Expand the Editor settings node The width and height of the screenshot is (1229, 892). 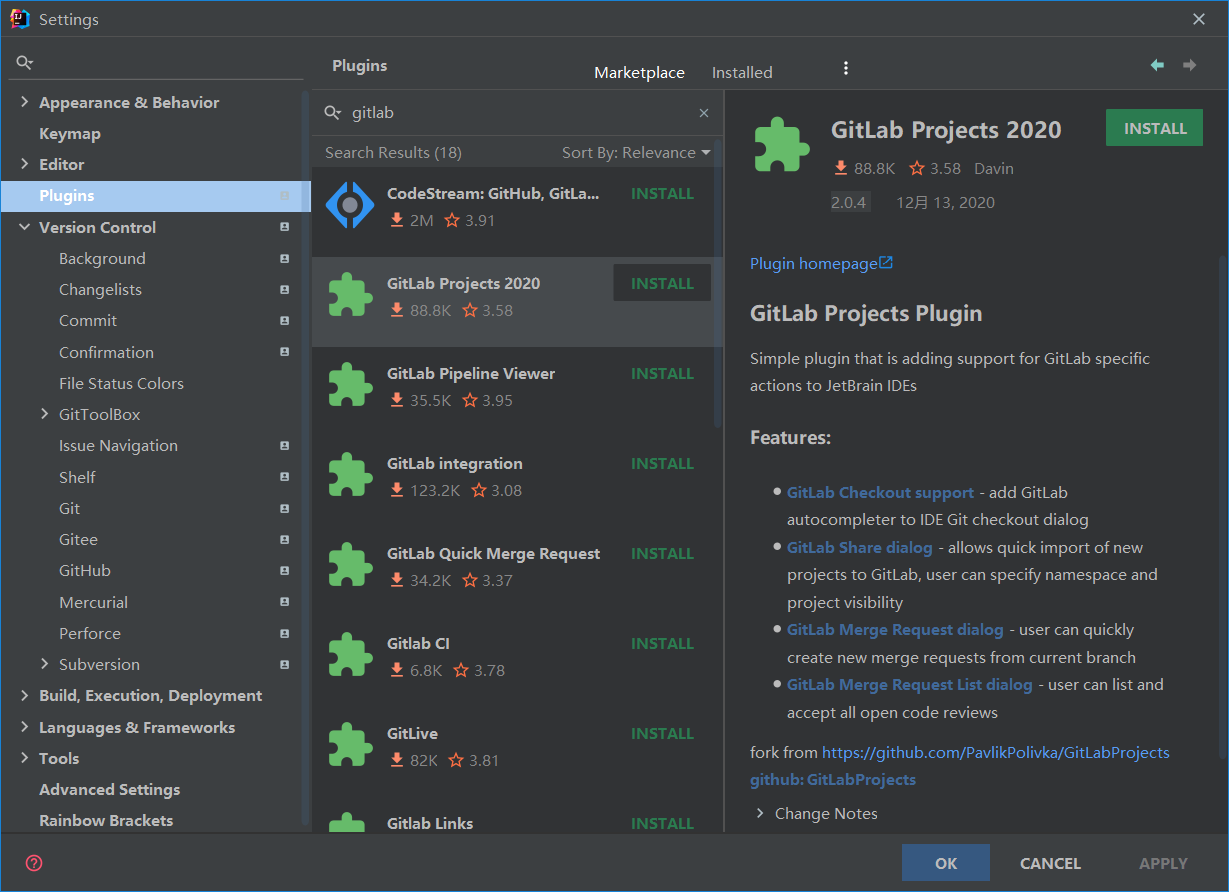click(x=24, y=164)
